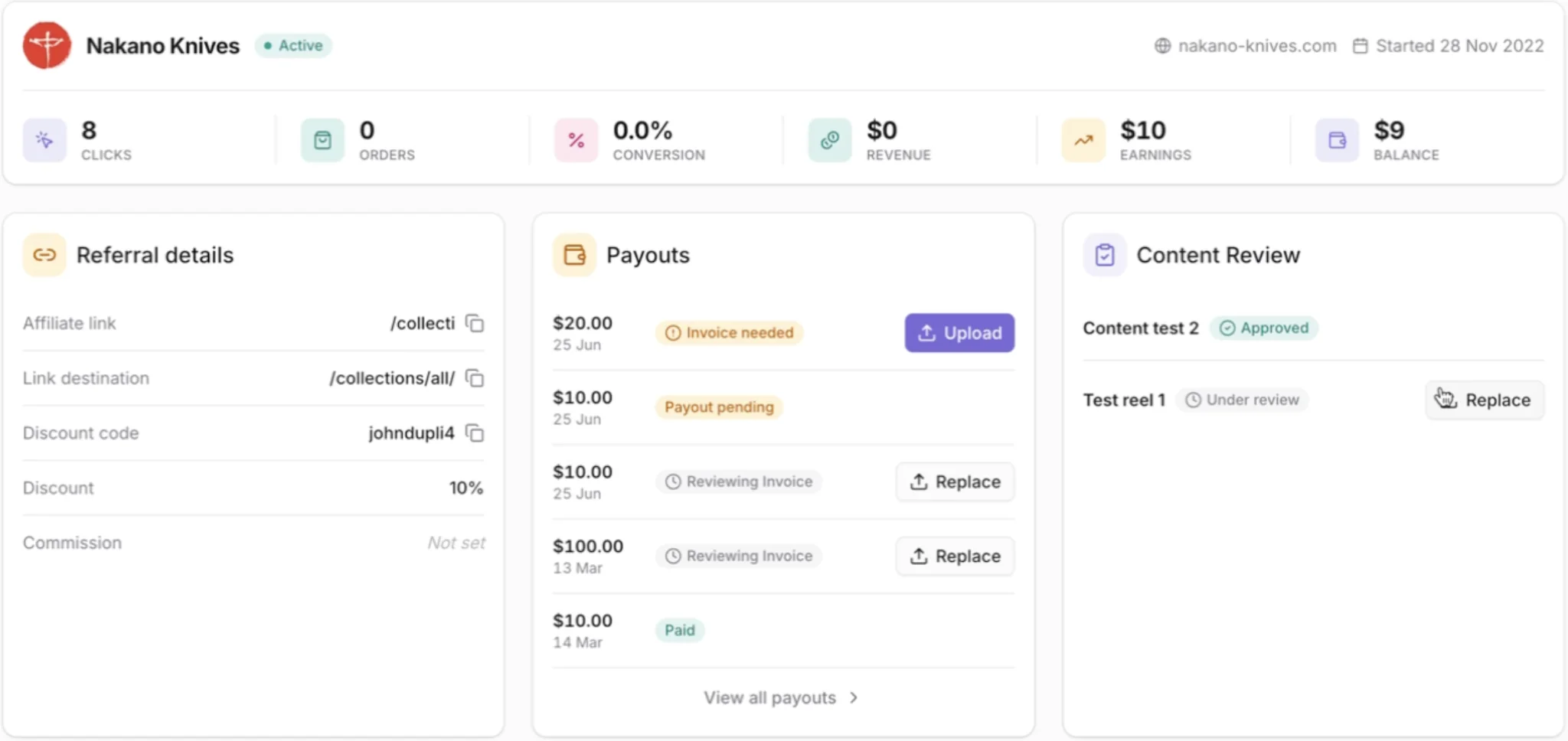Click the chevron next to View all payouts
The height and width of the screenshot is (741, 1568).
tap(854, 697)
